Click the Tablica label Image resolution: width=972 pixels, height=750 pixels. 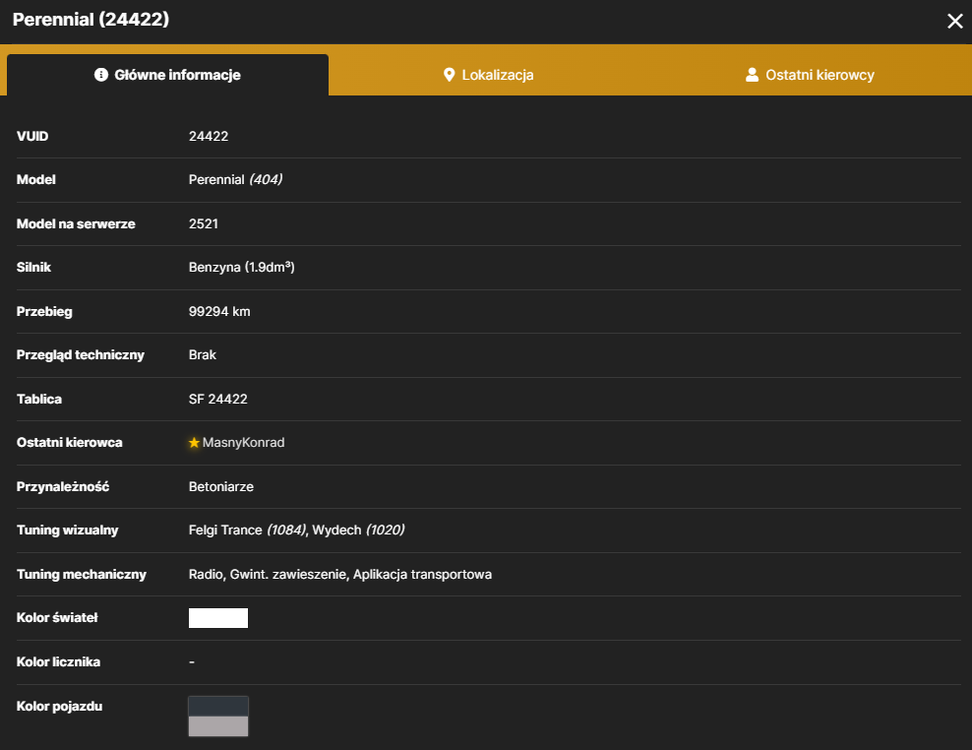point(39,399)
